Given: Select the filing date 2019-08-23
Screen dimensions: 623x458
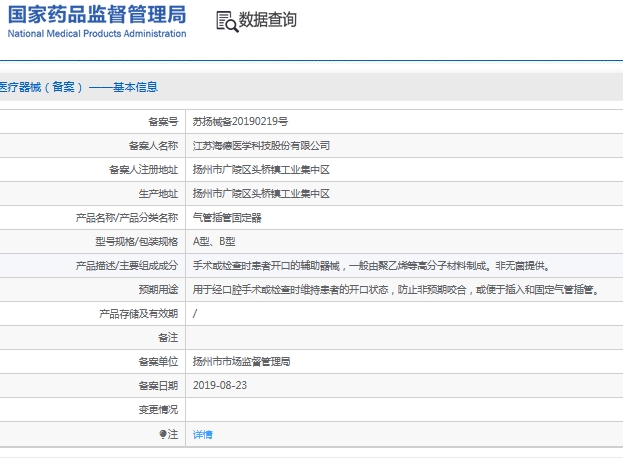Looking at the screenshot, I should [x=220, y=385].
